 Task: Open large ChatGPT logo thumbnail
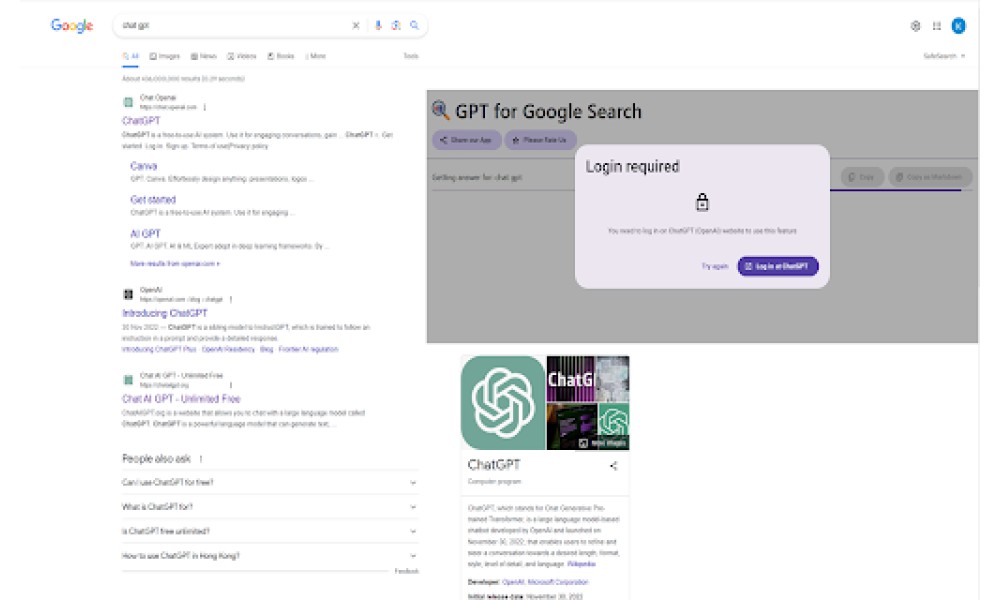[x=503, y=403]
